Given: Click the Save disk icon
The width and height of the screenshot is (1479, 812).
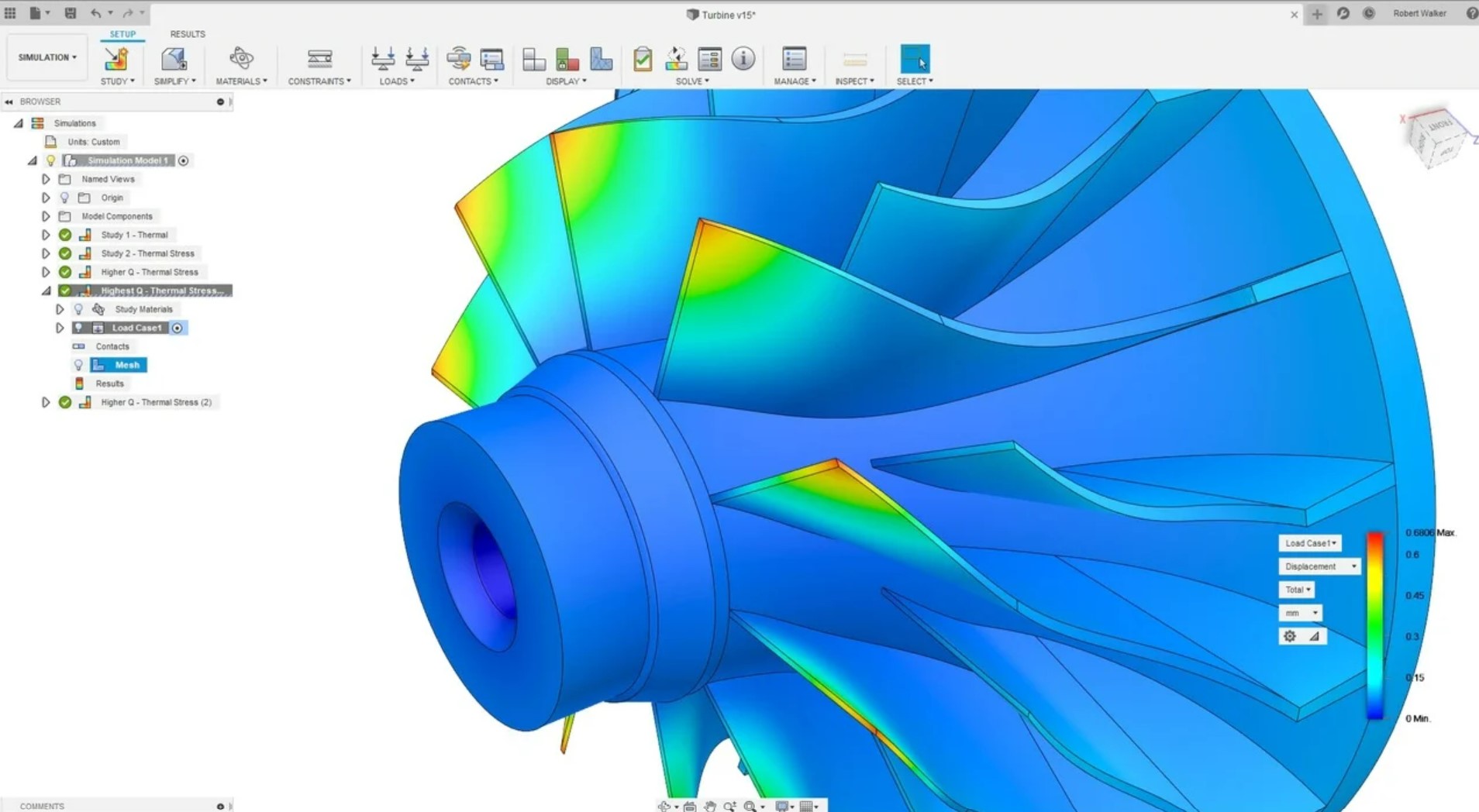Looking at the screenshot, I should click(71, 13).
